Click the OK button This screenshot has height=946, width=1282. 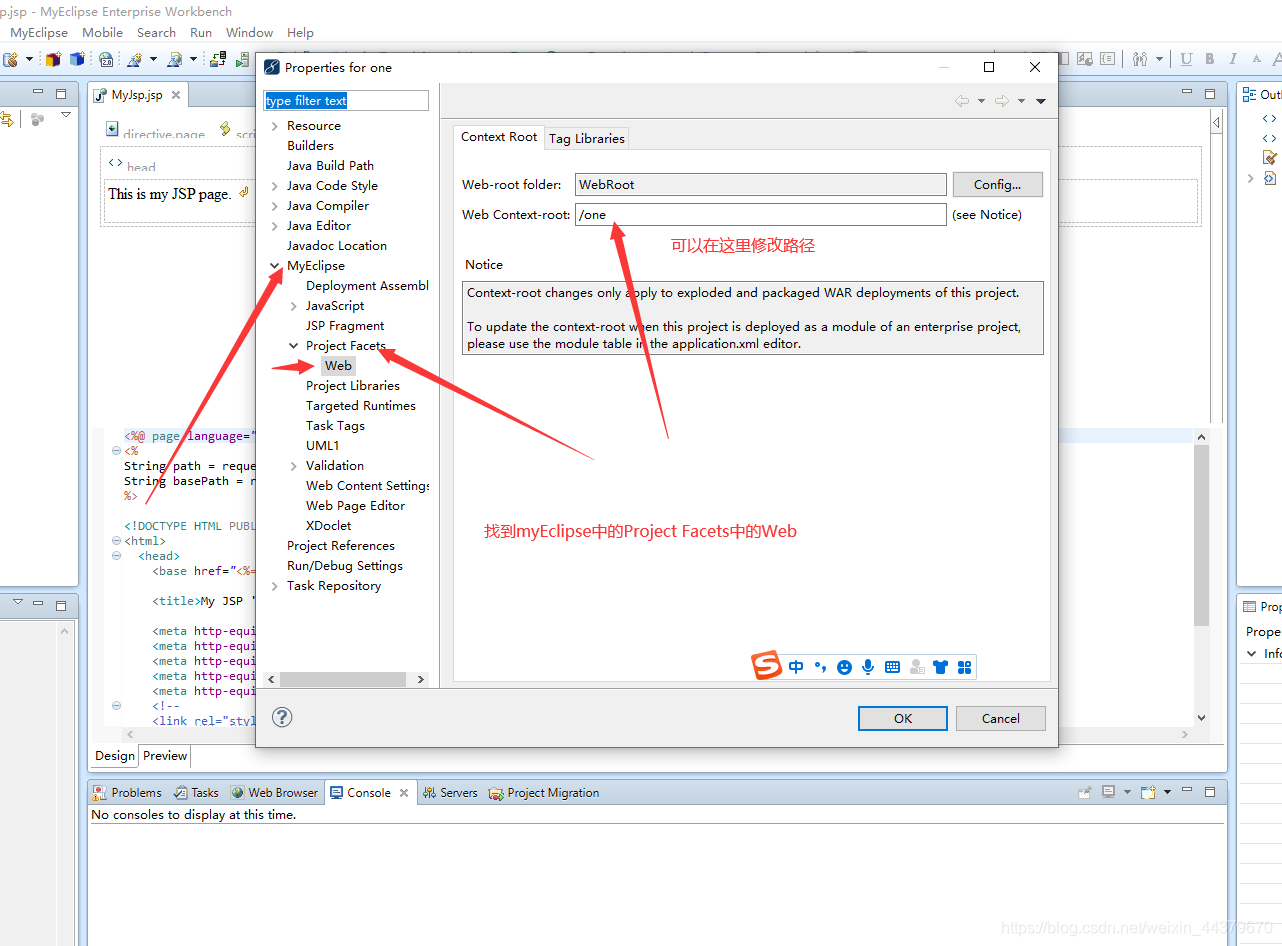click(903, 718)
